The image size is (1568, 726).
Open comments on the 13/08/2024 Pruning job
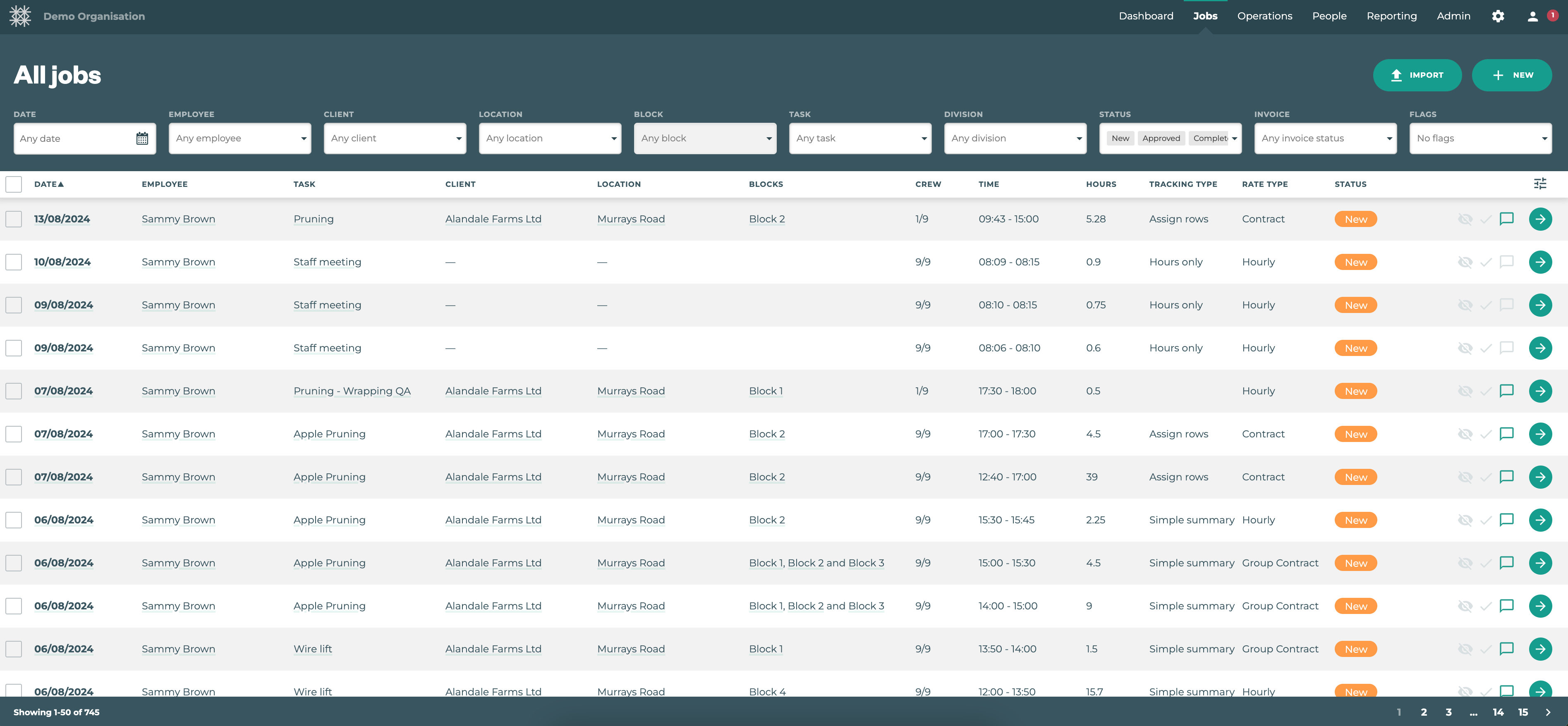click(1506, 219)
